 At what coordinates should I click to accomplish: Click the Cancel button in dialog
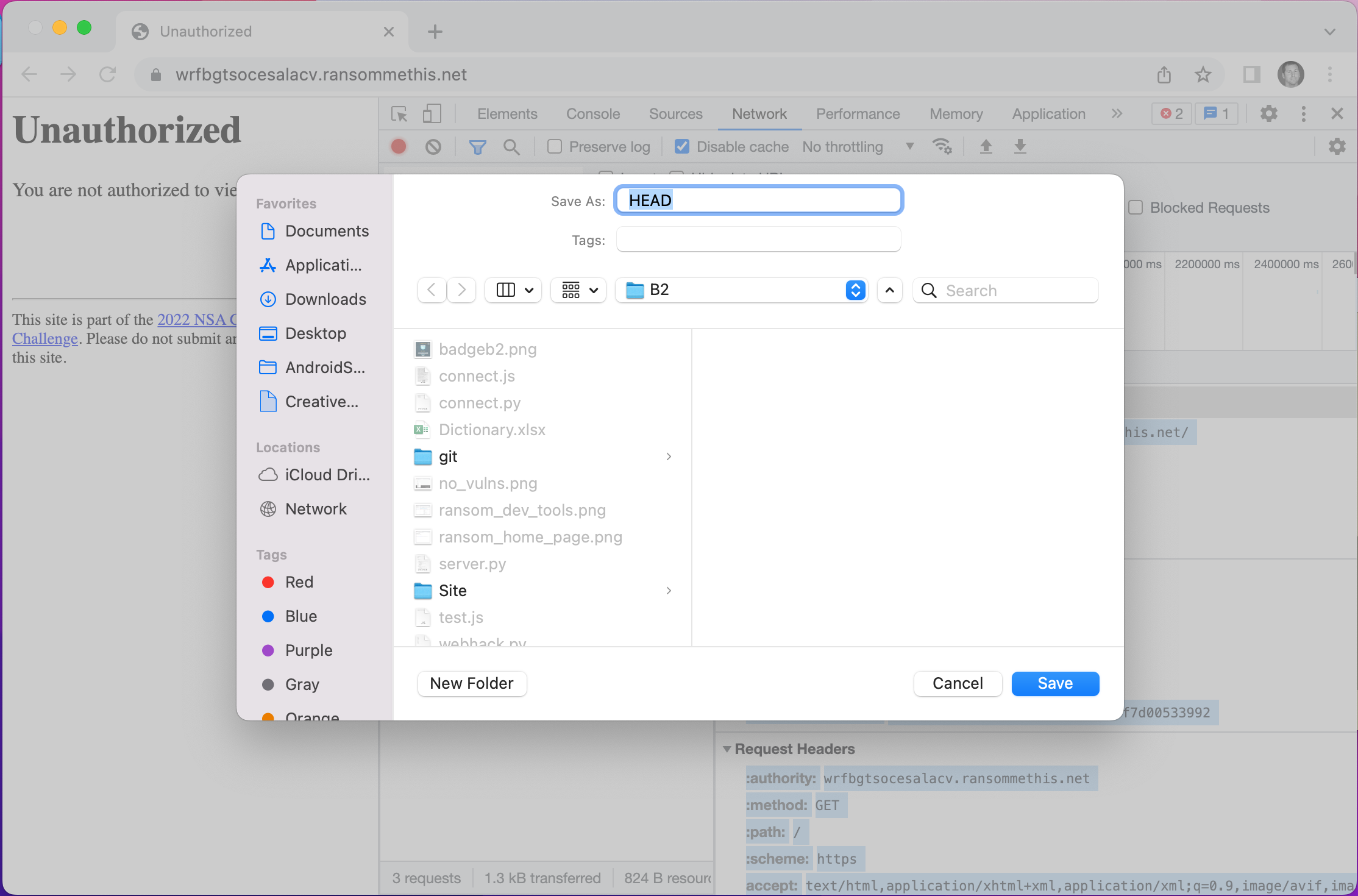click(955, 683)
